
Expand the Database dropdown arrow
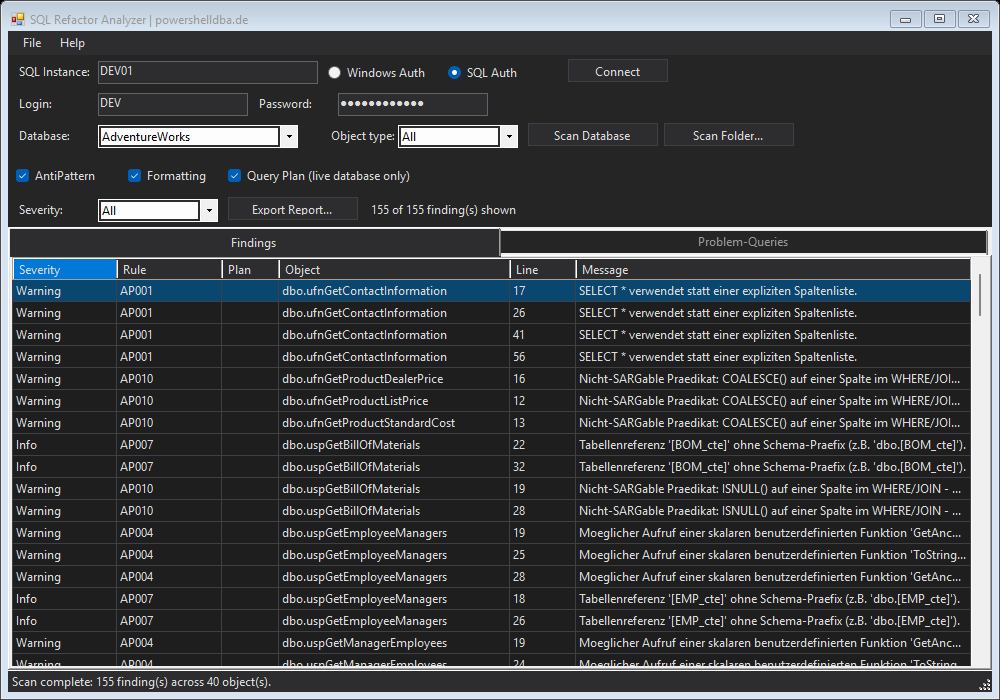pyautogui.click(x=290, y=136)
